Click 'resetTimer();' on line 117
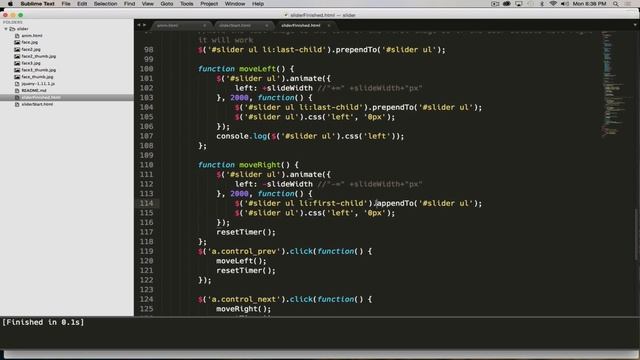This screenshot has width=640, height=360. tap(246, 232)
